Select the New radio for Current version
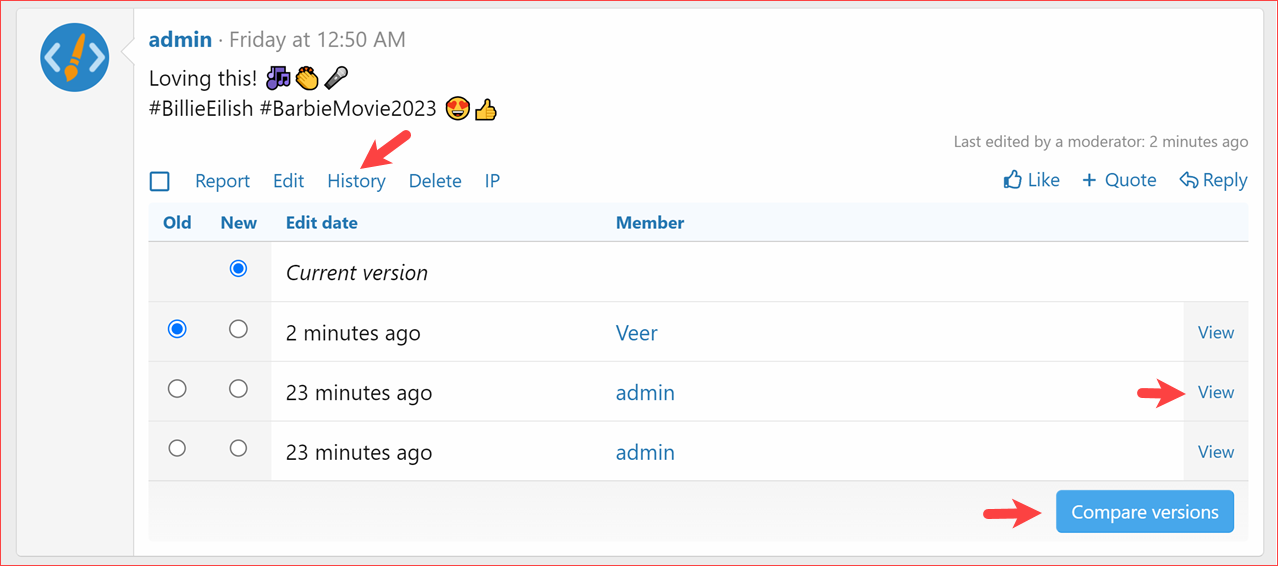The image size is (1278, 566). click(x=238, y=268)
